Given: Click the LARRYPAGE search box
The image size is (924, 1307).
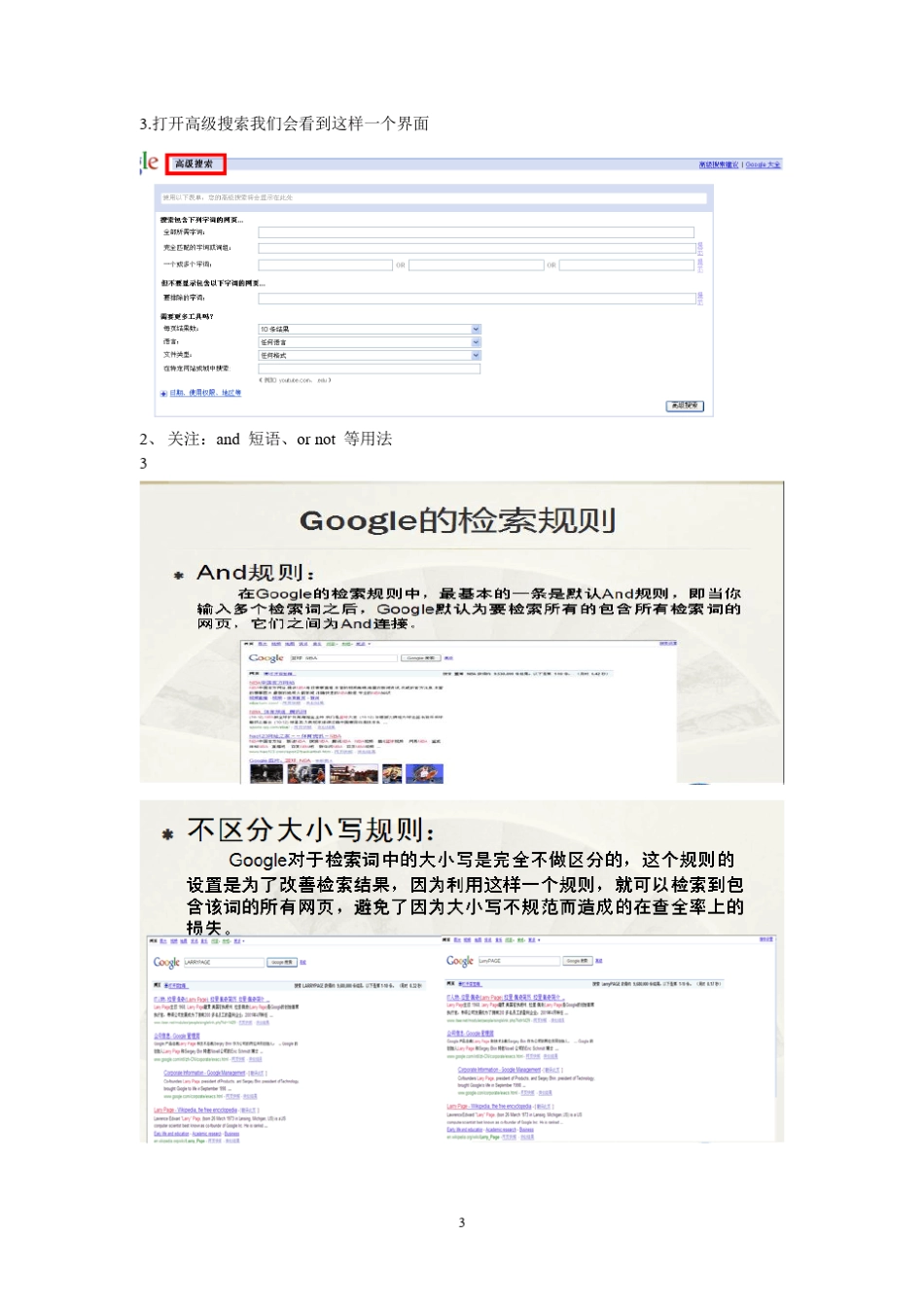Looking at the screenshot, I should point(224,963).
